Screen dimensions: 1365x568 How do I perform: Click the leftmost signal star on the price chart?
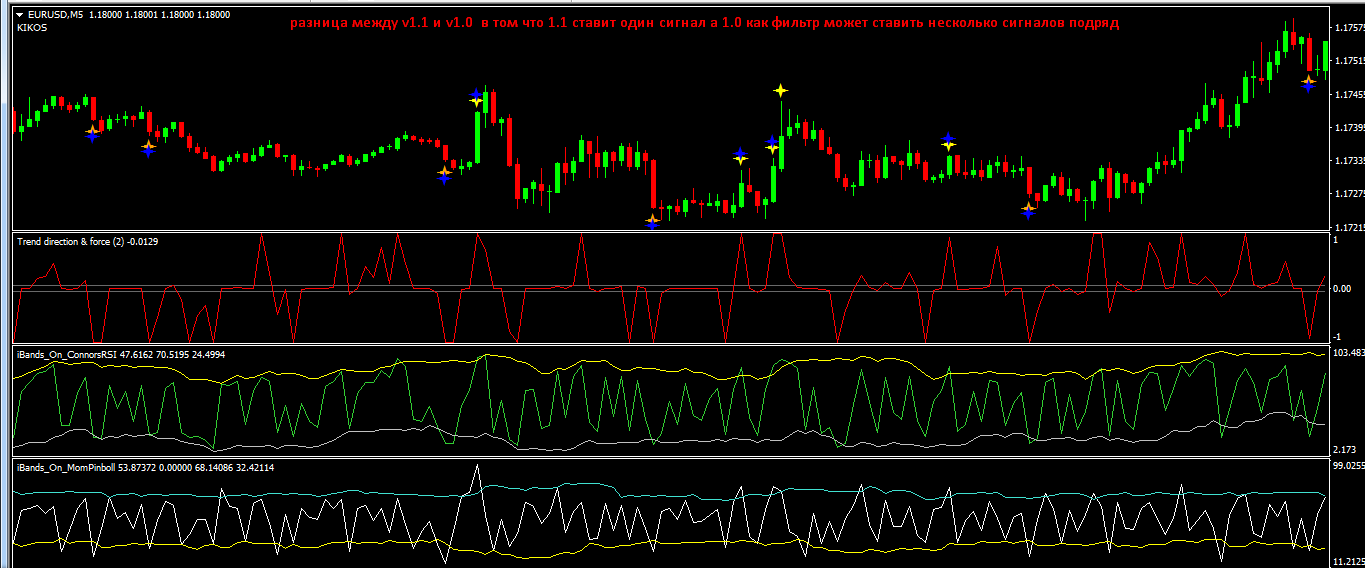coord(92,131)
